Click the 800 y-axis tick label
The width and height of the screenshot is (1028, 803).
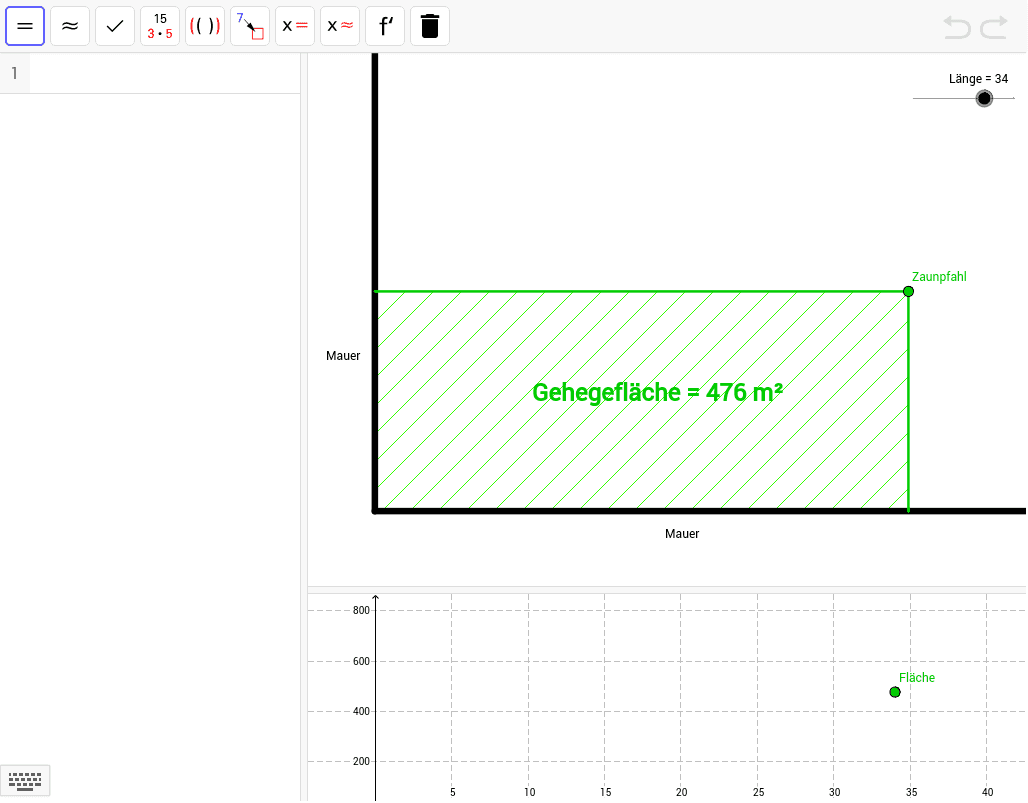[361, 610]
